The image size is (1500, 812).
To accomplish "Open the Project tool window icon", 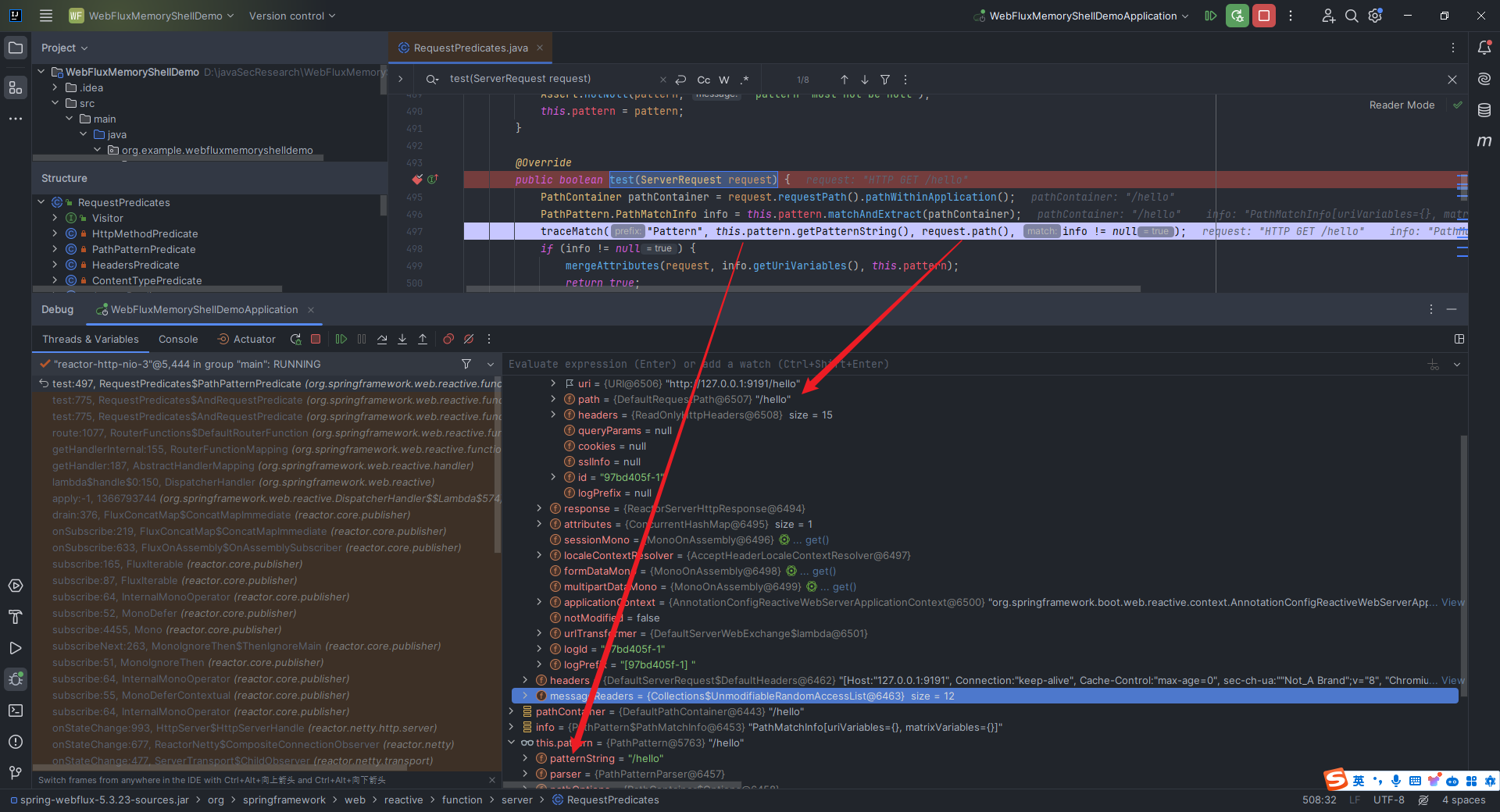I will (x=16, y=48).
